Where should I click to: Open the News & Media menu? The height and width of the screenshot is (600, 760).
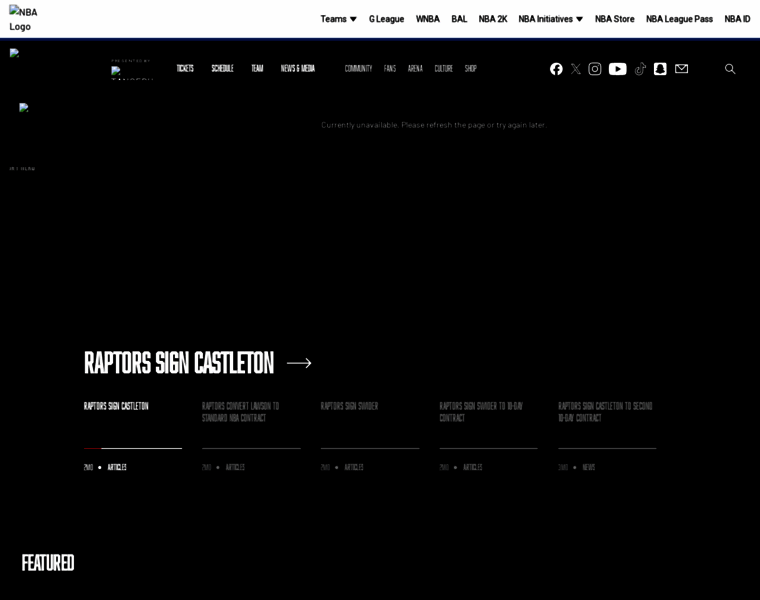[298, 68]
